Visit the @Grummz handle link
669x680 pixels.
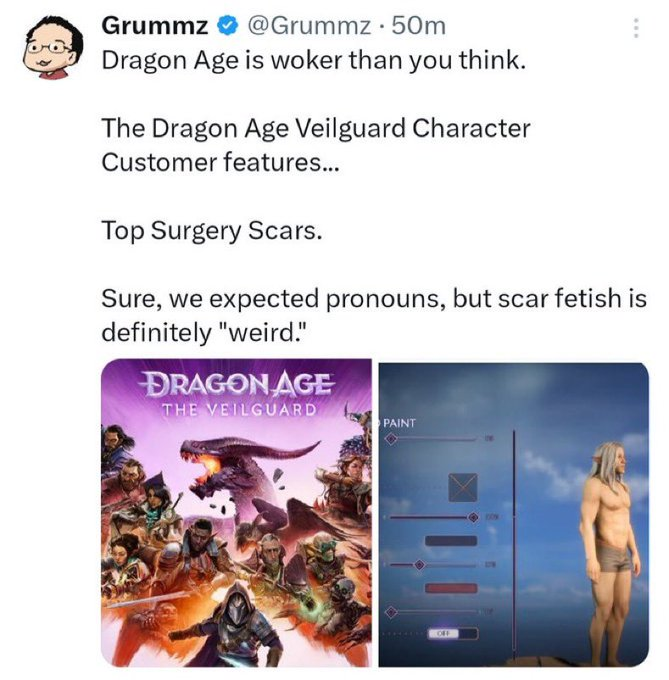coord(309,26)
